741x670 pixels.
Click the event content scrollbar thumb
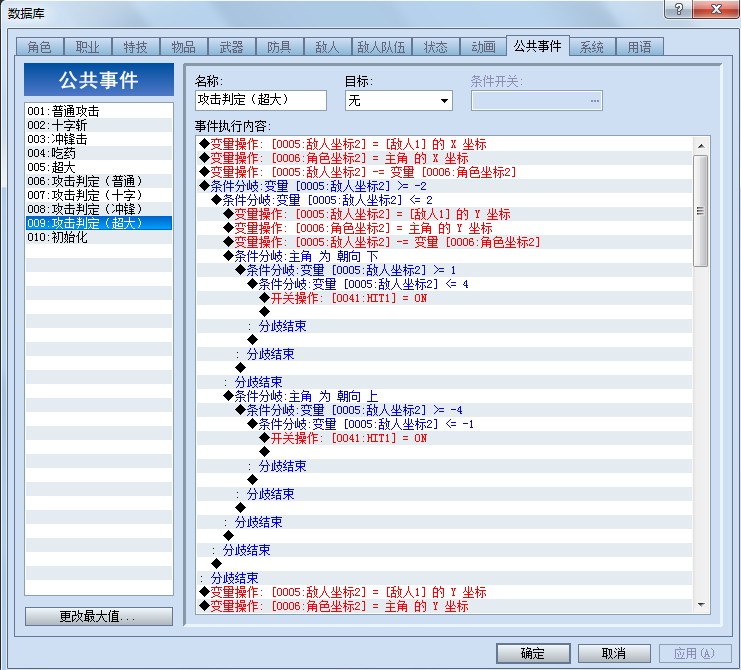pyautogui.click(x=701, y=211)
